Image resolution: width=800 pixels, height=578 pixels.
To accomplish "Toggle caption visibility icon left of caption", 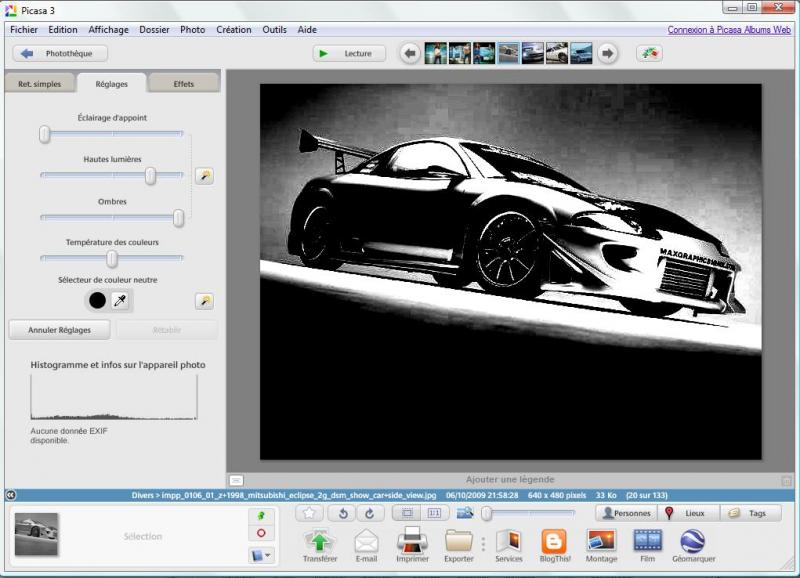I will [236, 480].
